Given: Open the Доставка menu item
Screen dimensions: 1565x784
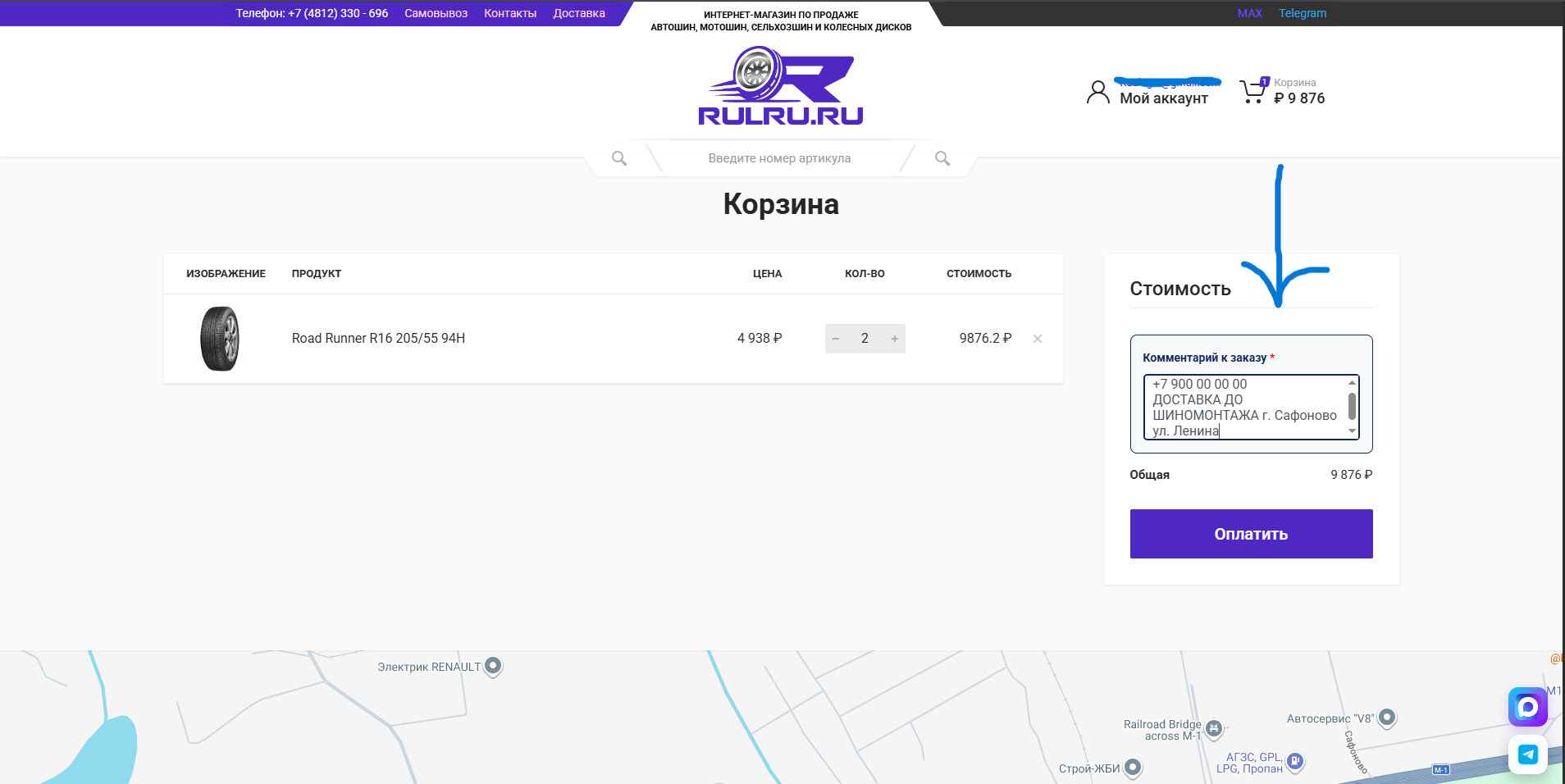Looking at the screenshot, I should (x=578, y=13).
